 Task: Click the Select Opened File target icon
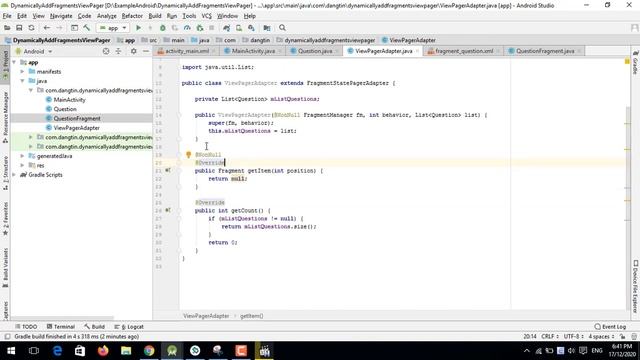coord(106,51)
